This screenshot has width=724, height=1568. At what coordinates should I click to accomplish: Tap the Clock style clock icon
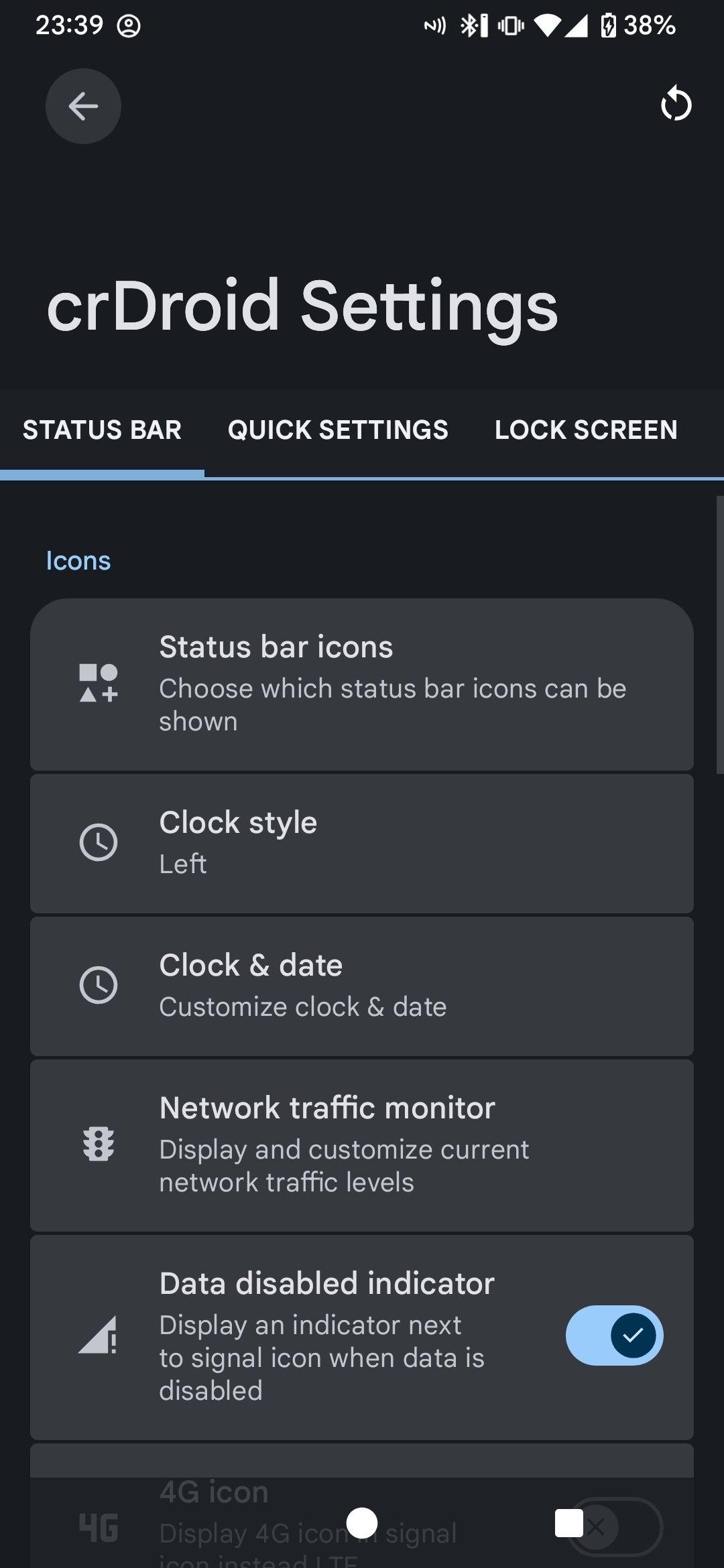point(99,842)
